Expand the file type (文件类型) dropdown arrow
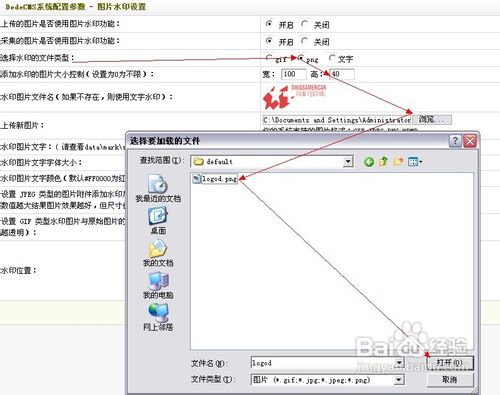The height and width of the screenshot is (395, 500). click(399, 380)
